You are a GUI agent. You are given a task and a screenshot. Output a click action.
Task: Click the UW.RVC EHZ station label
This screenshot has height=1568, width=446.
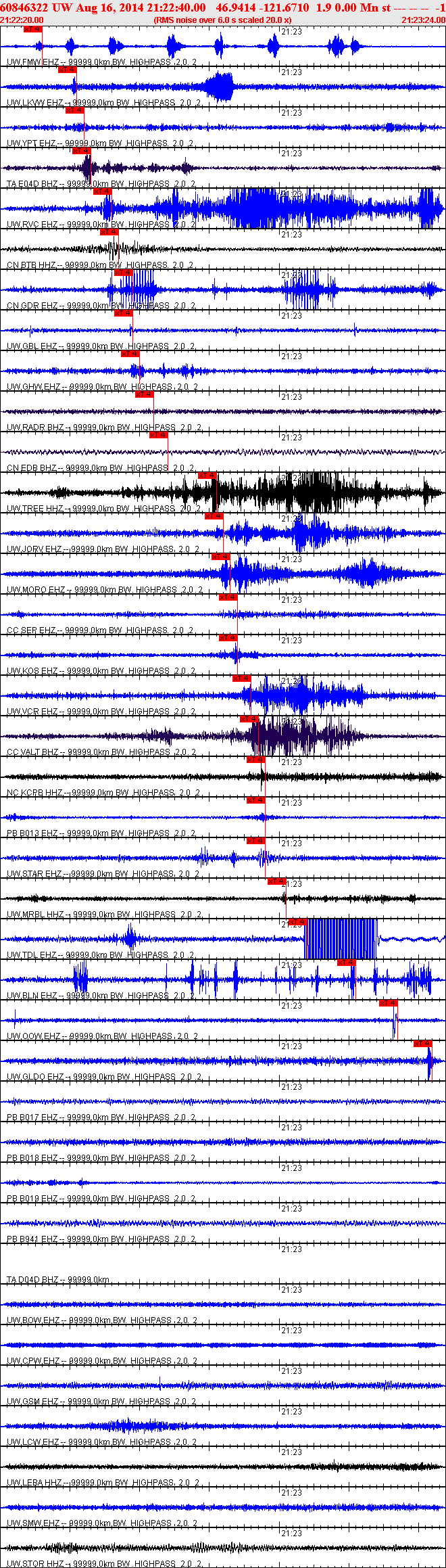(x=32, y=225)
